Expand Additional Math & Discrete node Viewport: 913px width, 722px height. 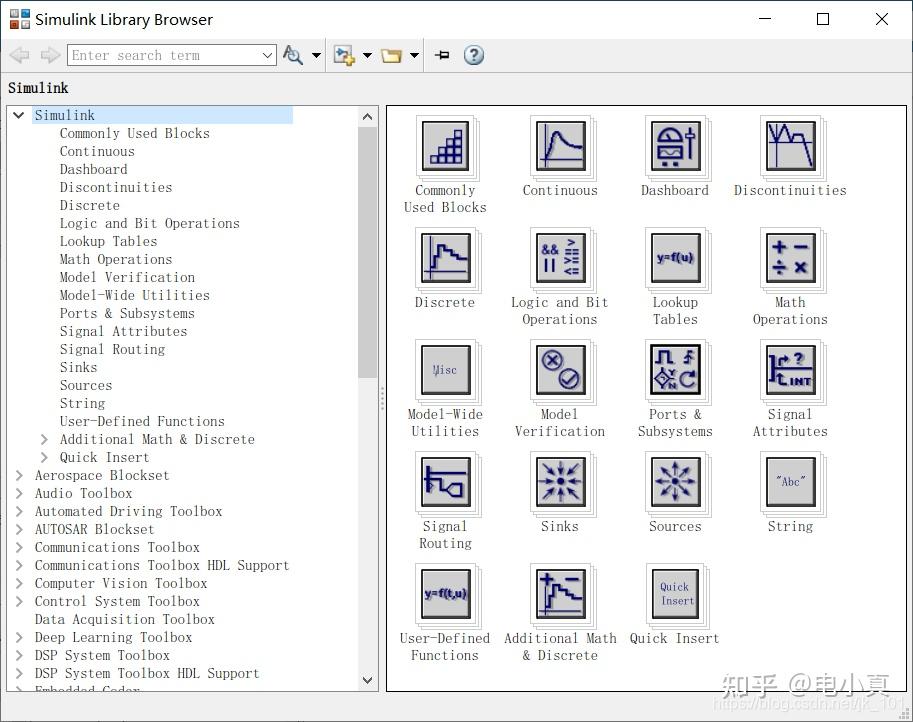44,440
